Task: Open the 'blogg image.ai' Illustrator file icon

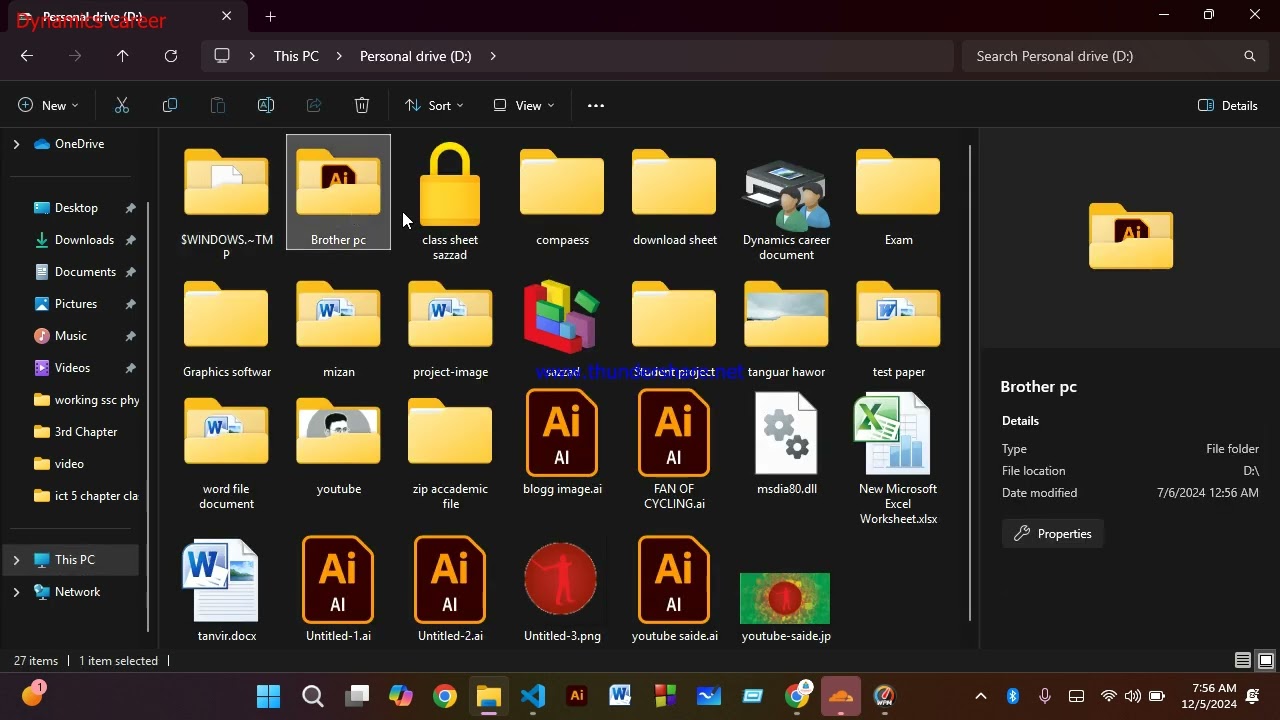Action: [x=562, y=433]
